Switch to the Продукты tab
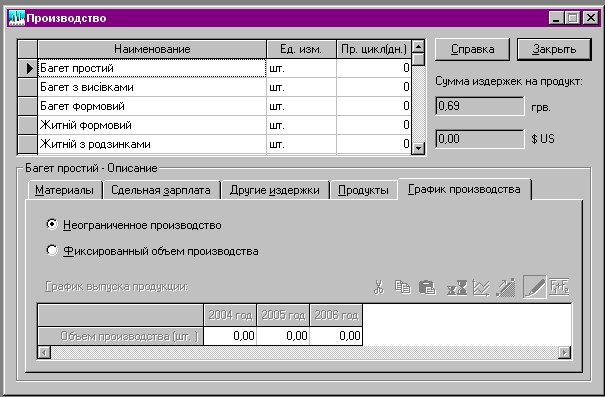The height and width of the screenshot is (397, 605). (x=363, y=190)
